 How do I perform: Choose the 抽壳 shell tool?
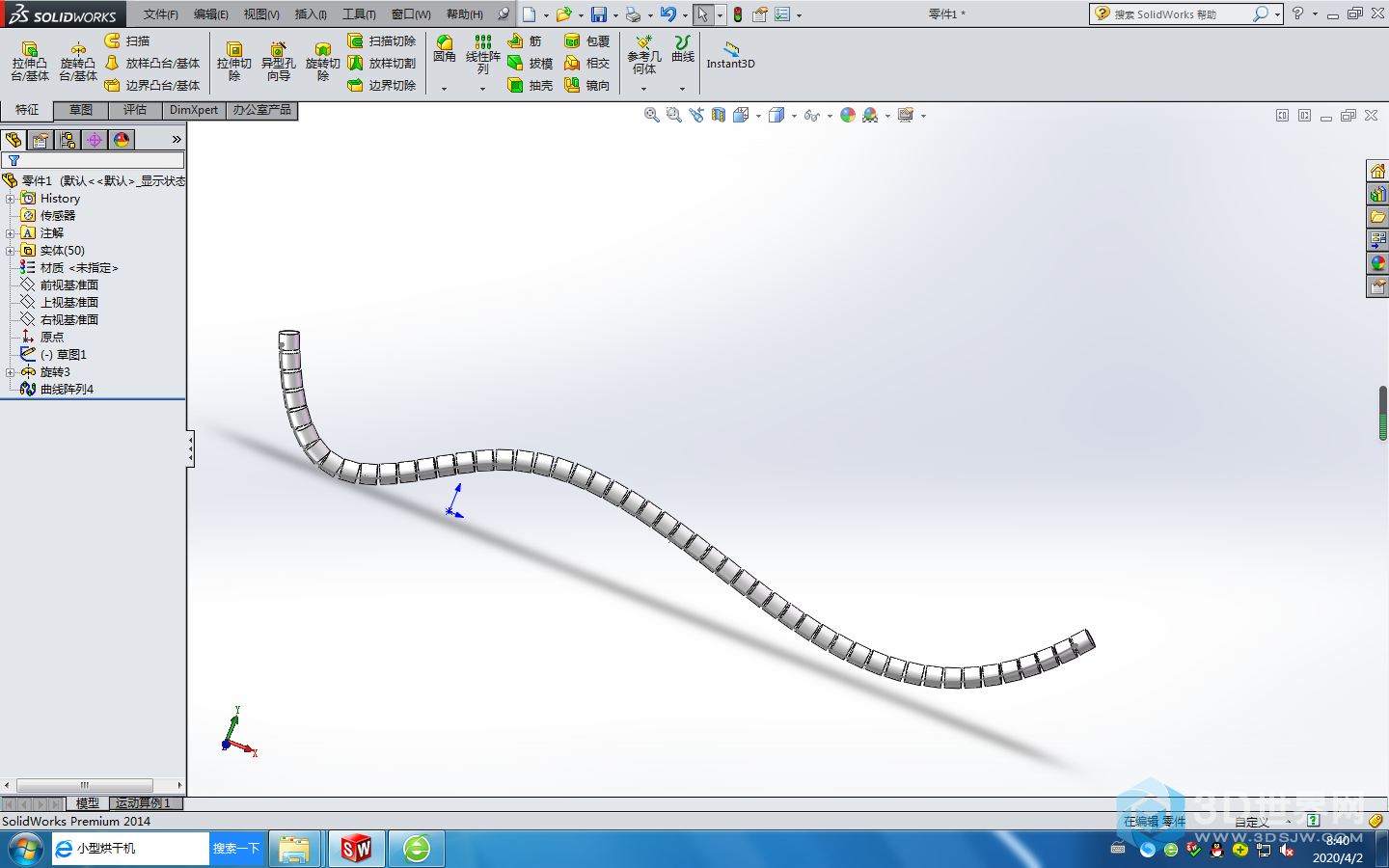(531, 85)
